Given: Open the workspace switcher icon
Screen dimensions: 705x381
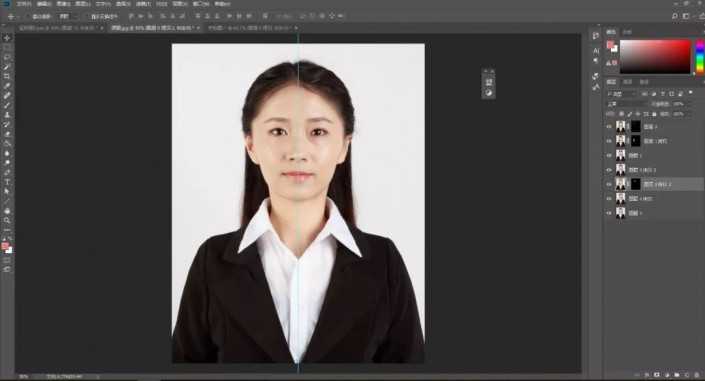Looking at the screenshot, I should click(686, 16).
